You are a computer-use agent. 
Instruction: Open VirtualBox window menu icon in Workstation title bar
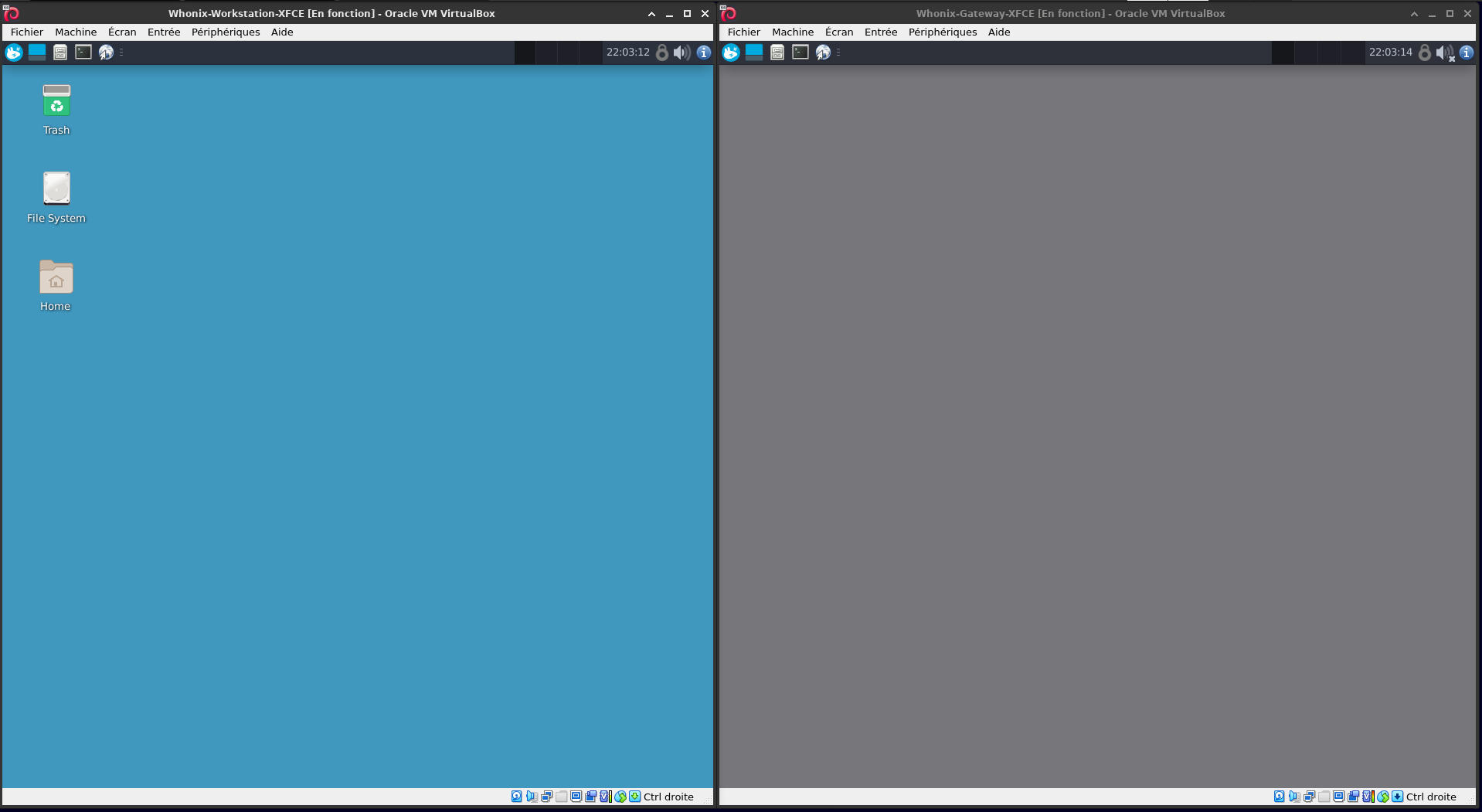click(x=11, y=13)
